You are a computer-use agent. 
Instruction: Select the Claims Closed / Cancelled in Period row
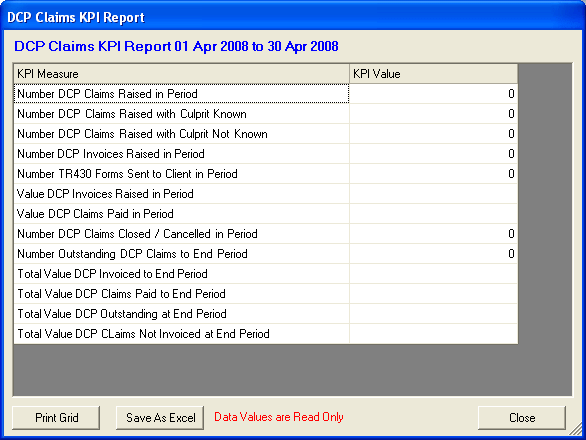tap(266, 234)
